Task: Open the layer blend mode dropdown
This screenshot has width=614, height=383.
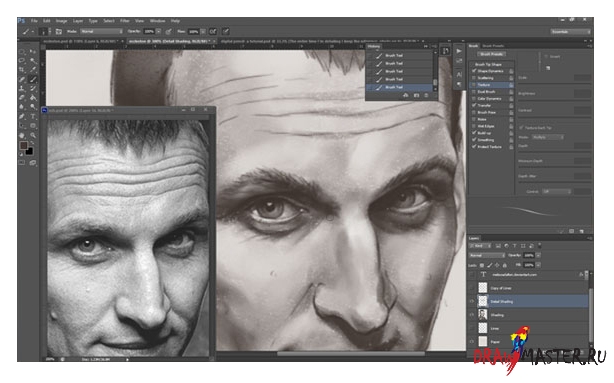Action: click(x=487, y=255)
